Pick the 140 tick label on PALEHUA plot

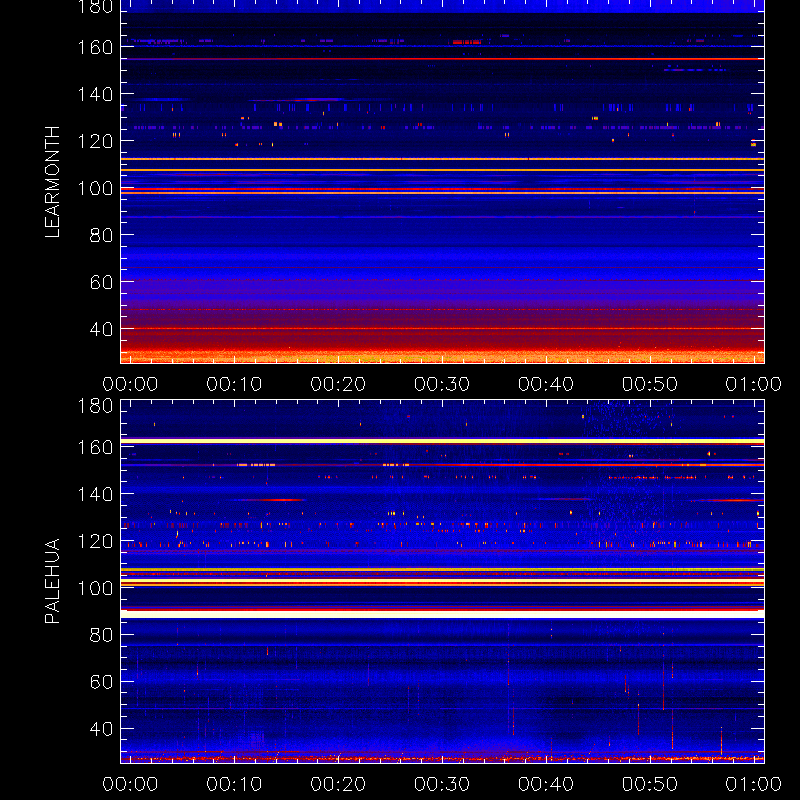(95, 494)
